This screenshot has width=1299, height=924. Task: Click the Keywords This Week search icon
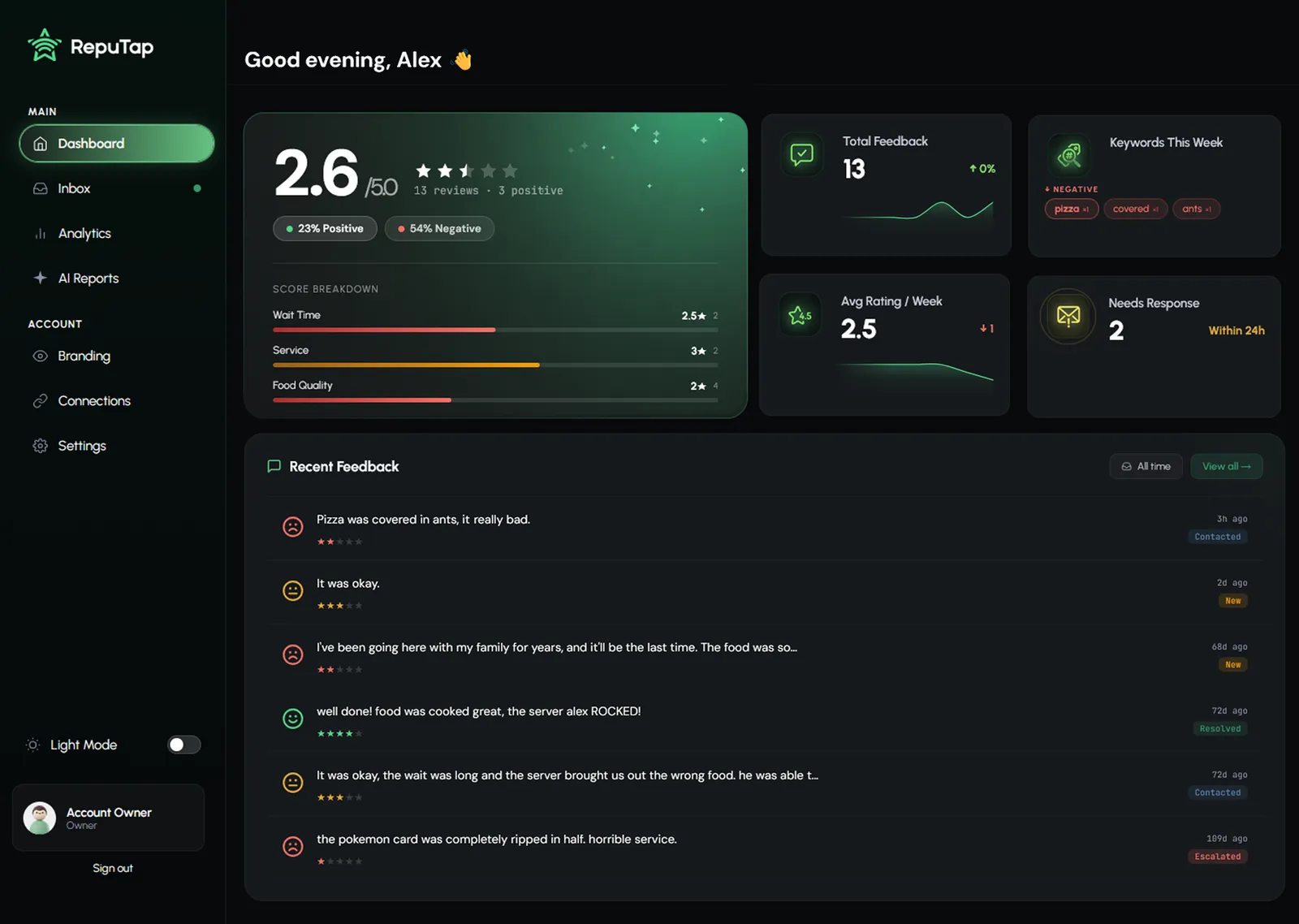tap(1069, 154)
